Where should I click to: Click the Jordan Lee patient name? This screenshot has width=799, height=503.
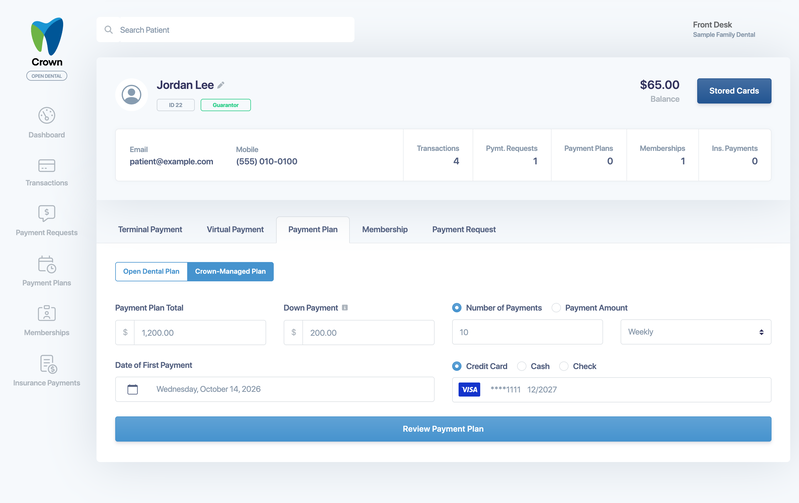pyautogui.click(x=185, y=85)
